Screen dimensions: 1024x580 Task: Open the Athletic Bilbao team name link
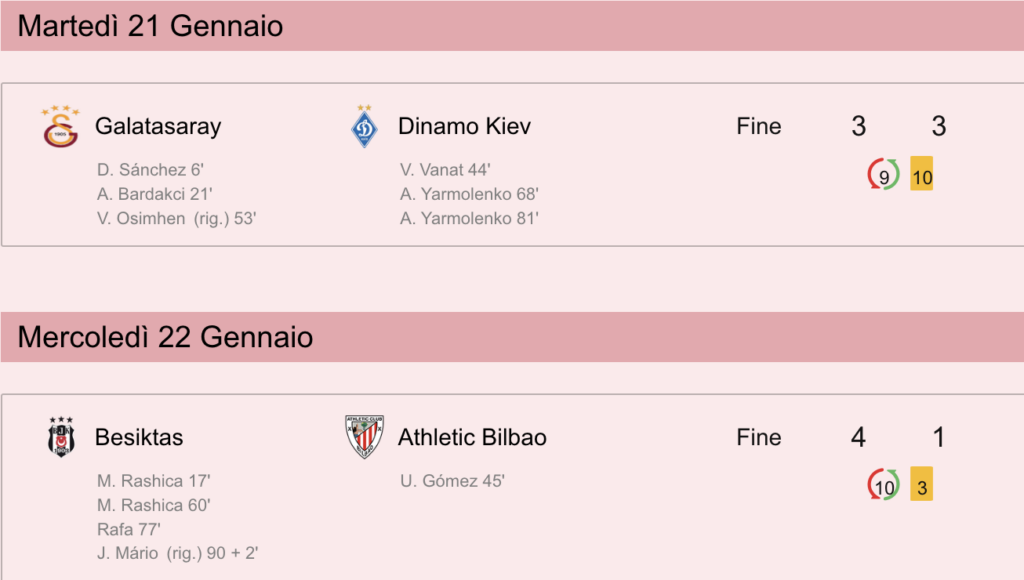472,437
